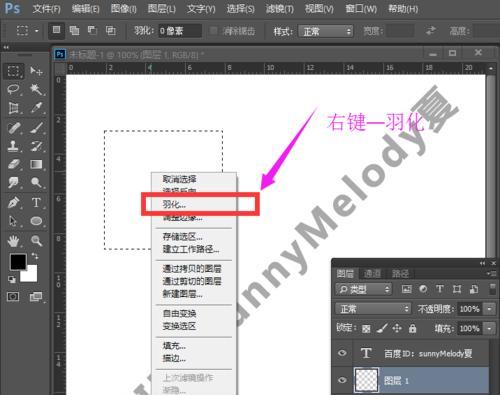Viewport: 500px width, 395px height.
Task: Select the Dodge tool
Action: pos(36,182)
